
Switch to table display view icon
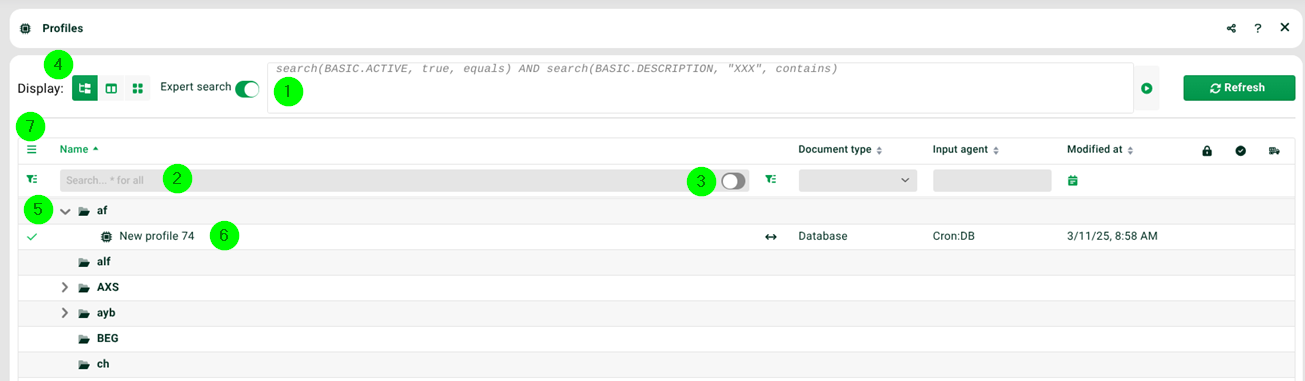pos(111,88)
